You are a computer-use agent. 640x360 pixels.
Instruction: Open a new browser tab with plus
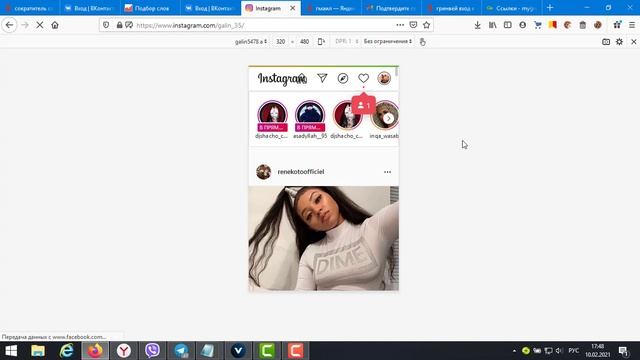point(550,8)
